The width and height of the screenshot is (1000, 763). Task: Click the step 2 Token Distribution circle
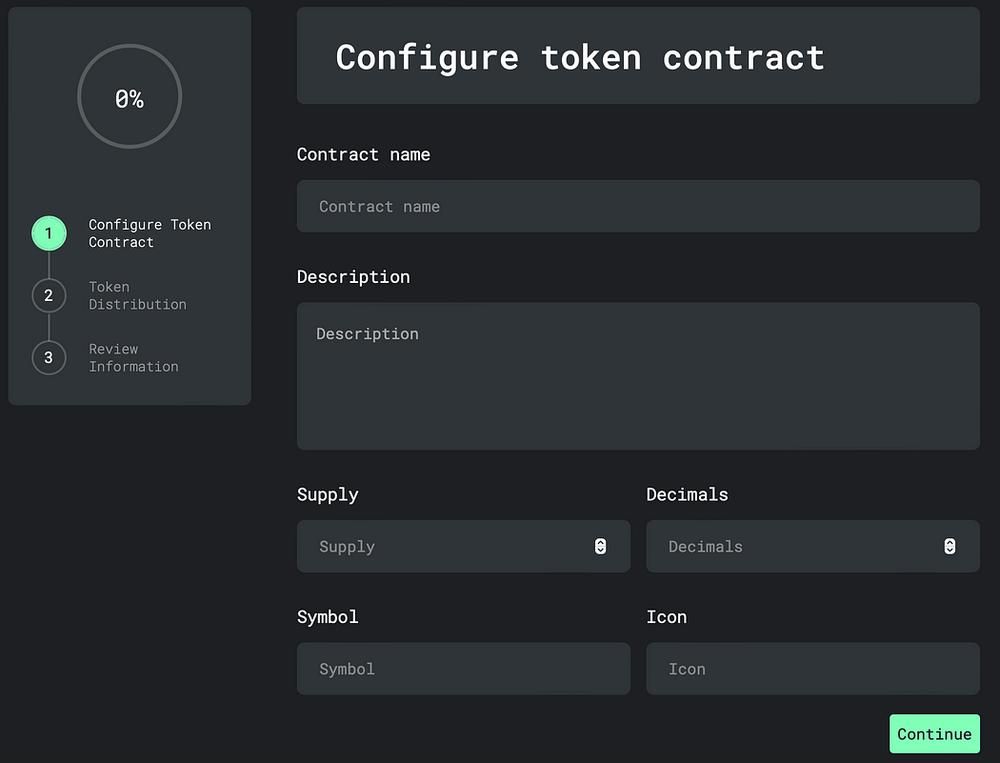click(x=49, y=295)
